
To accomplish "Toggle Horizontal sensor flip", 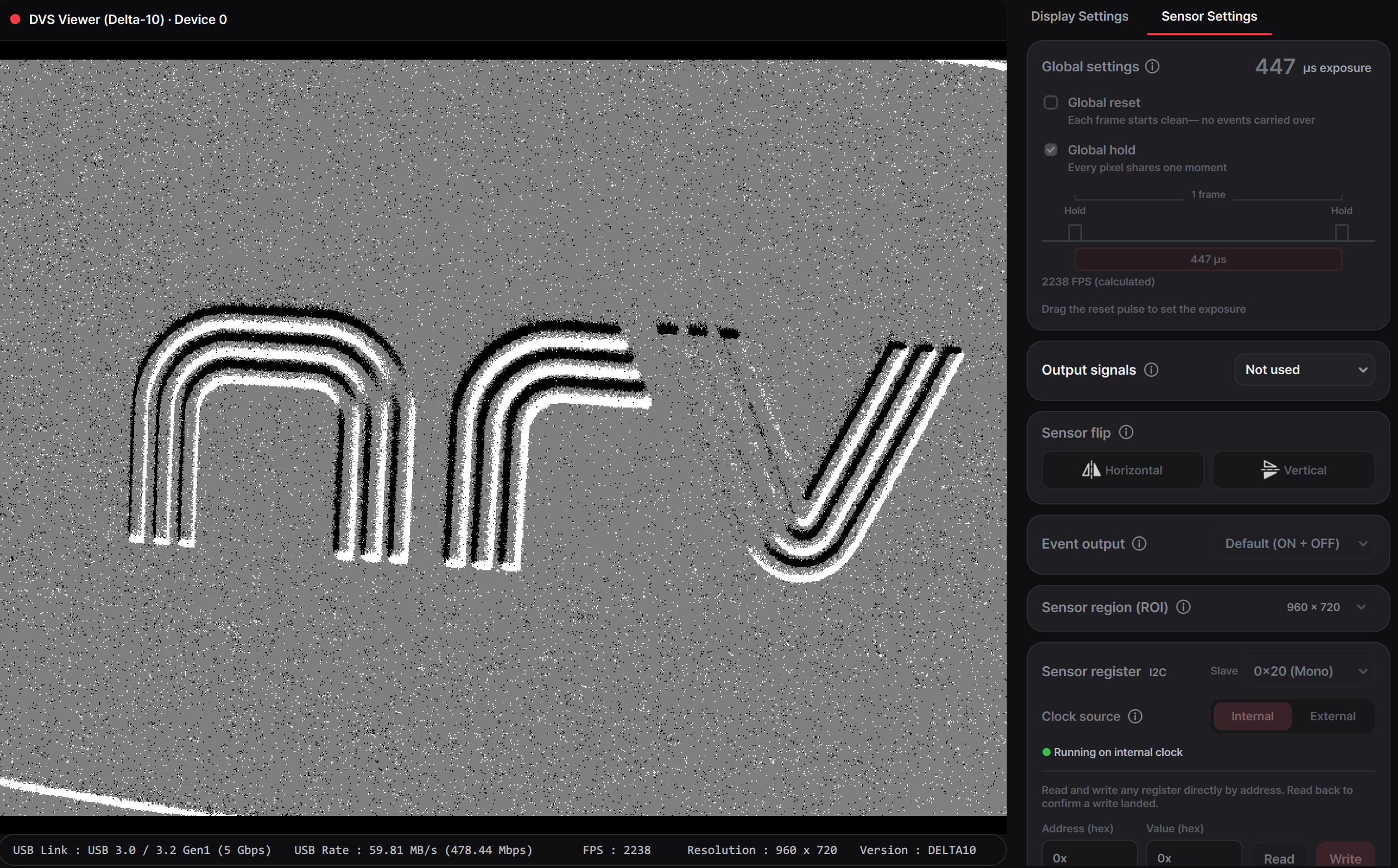I will [x=1123, y=470].
